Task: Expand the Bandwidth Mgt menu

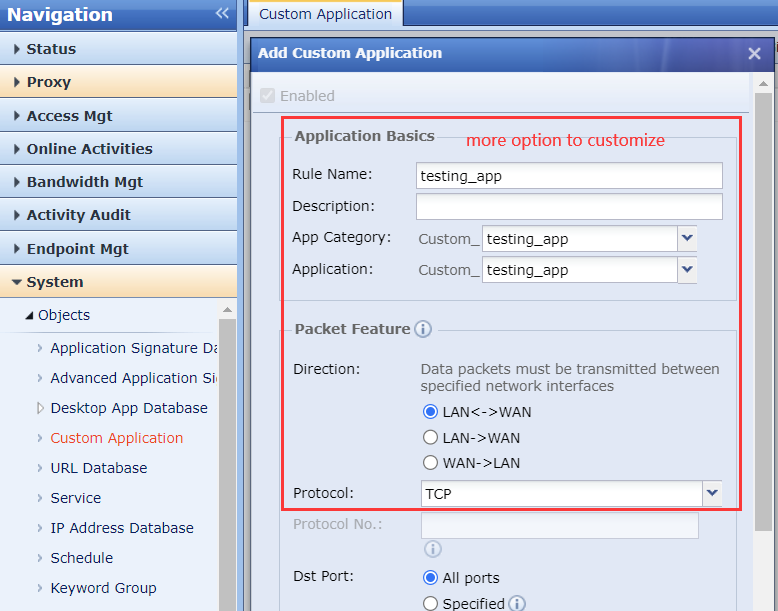Action: 85,182
